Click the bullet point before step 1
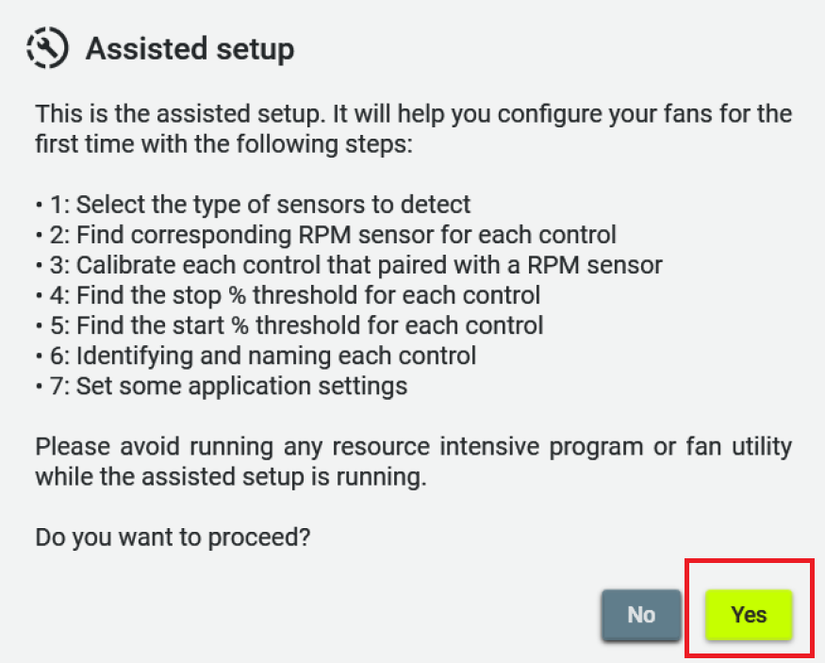 point(38,206)
